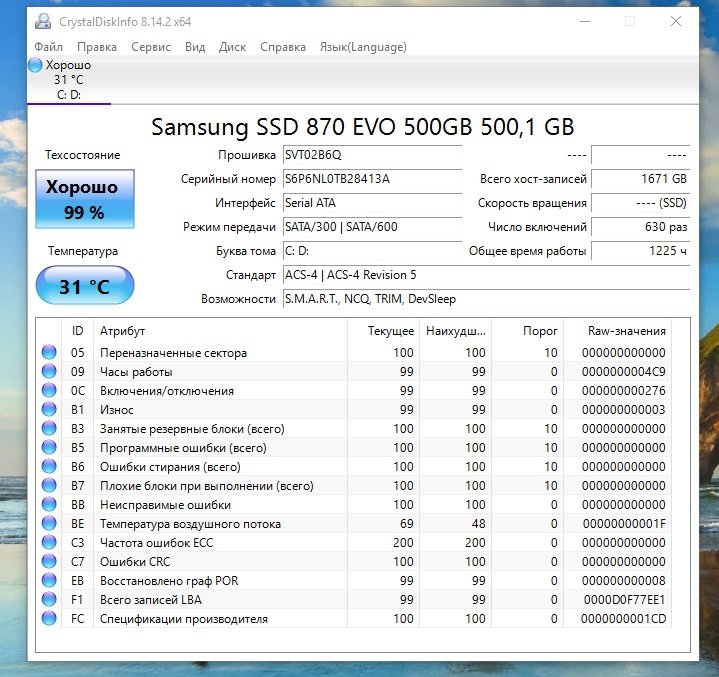Click the Атрибут column header
Image resolution: width=719 pixels, height=677 pixels.
point(122,331)
